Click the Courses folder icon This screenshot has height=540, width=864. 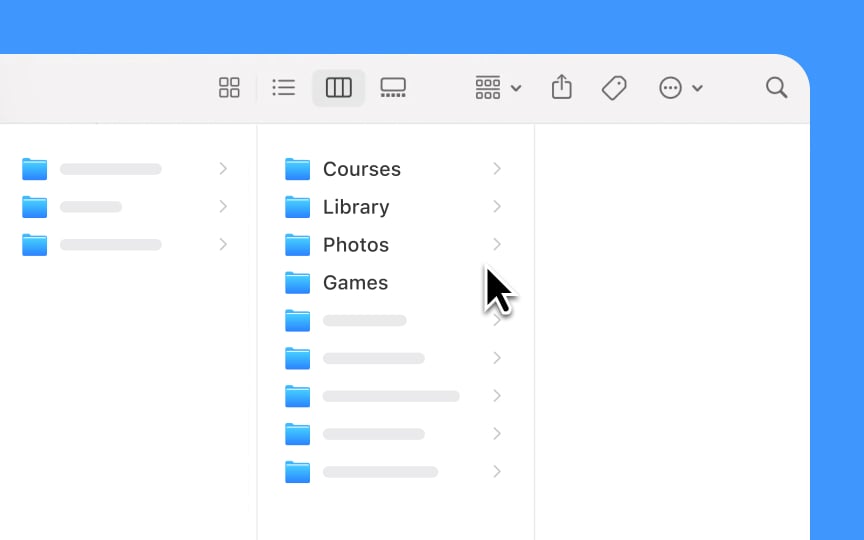[297, 169]
